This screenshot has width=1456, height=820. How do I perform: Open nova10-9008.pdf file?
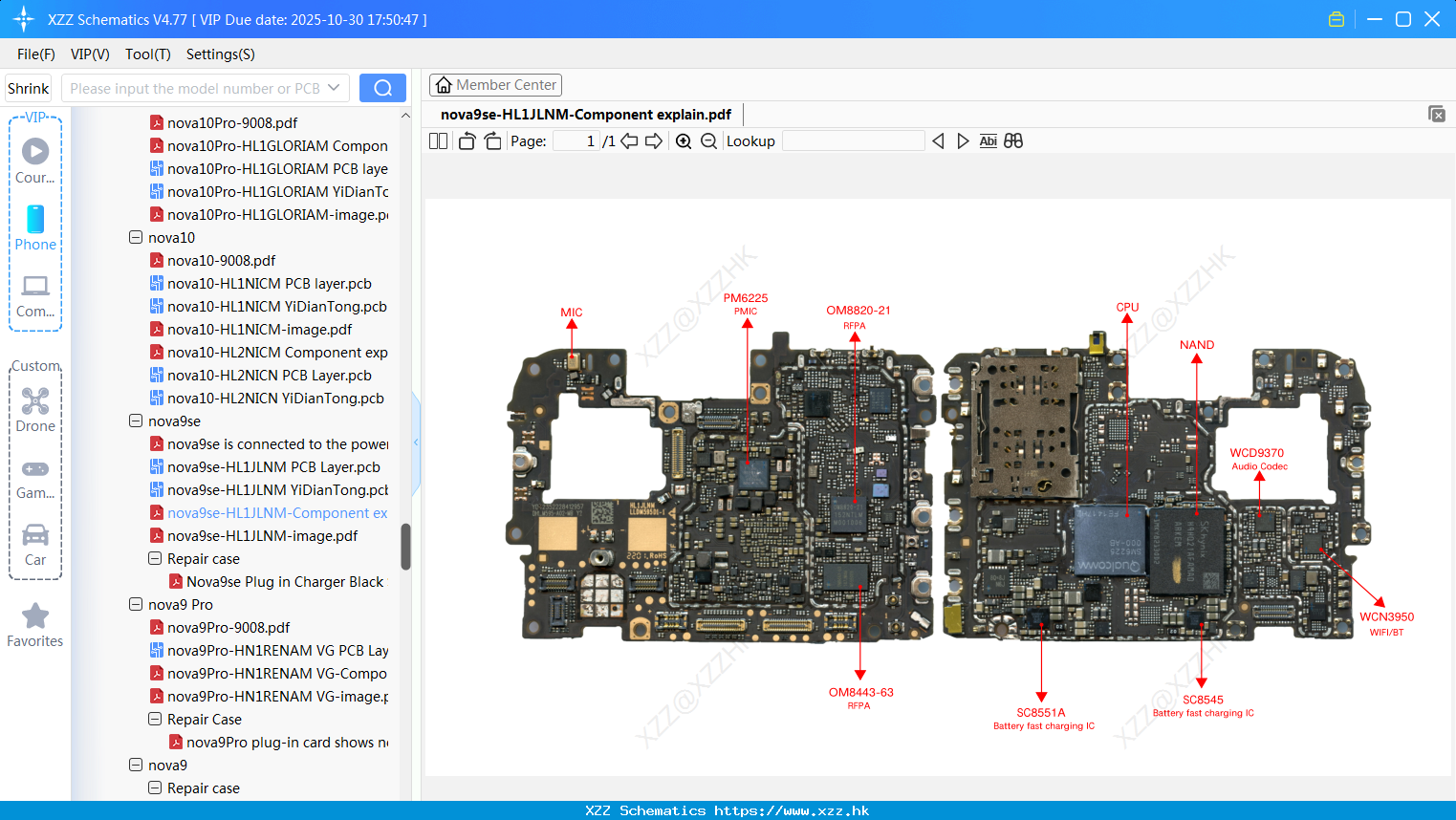pos(221,260)
